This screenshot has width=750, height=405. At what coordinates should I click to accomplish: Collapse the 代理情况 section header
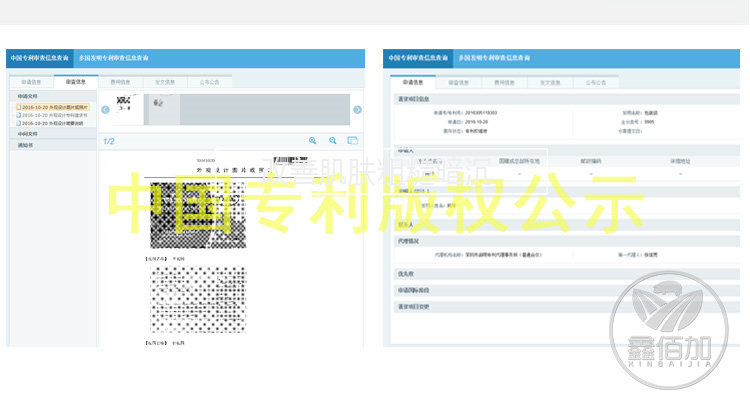click(567, 241)
